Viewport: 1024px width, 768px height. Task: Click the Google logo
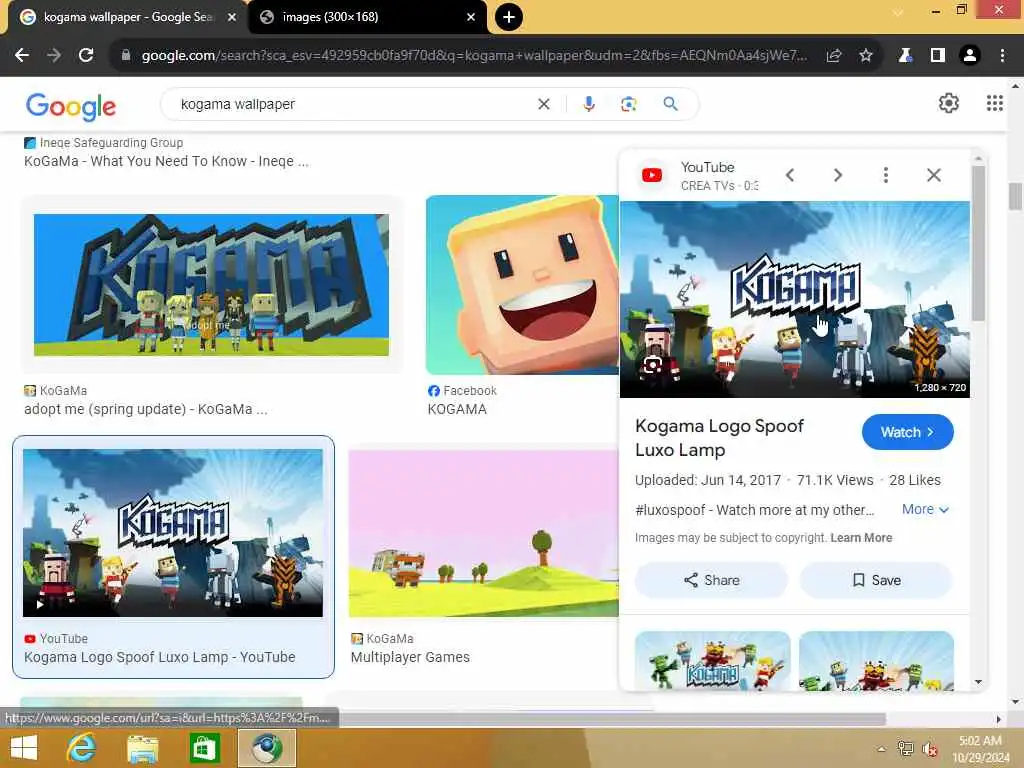(x=71, y=106)
